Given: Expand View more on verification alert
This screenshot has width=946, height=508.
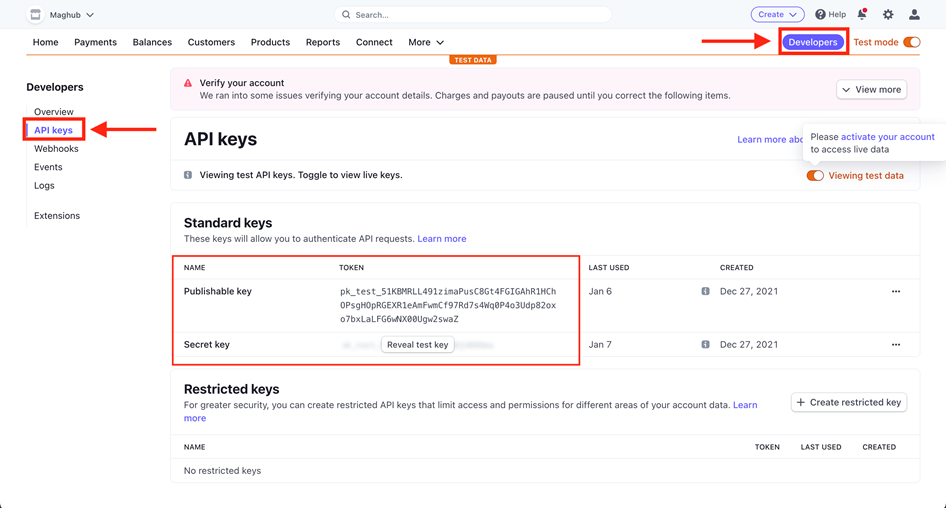Looking at the screenshot, I should click(x=872, y=90).
